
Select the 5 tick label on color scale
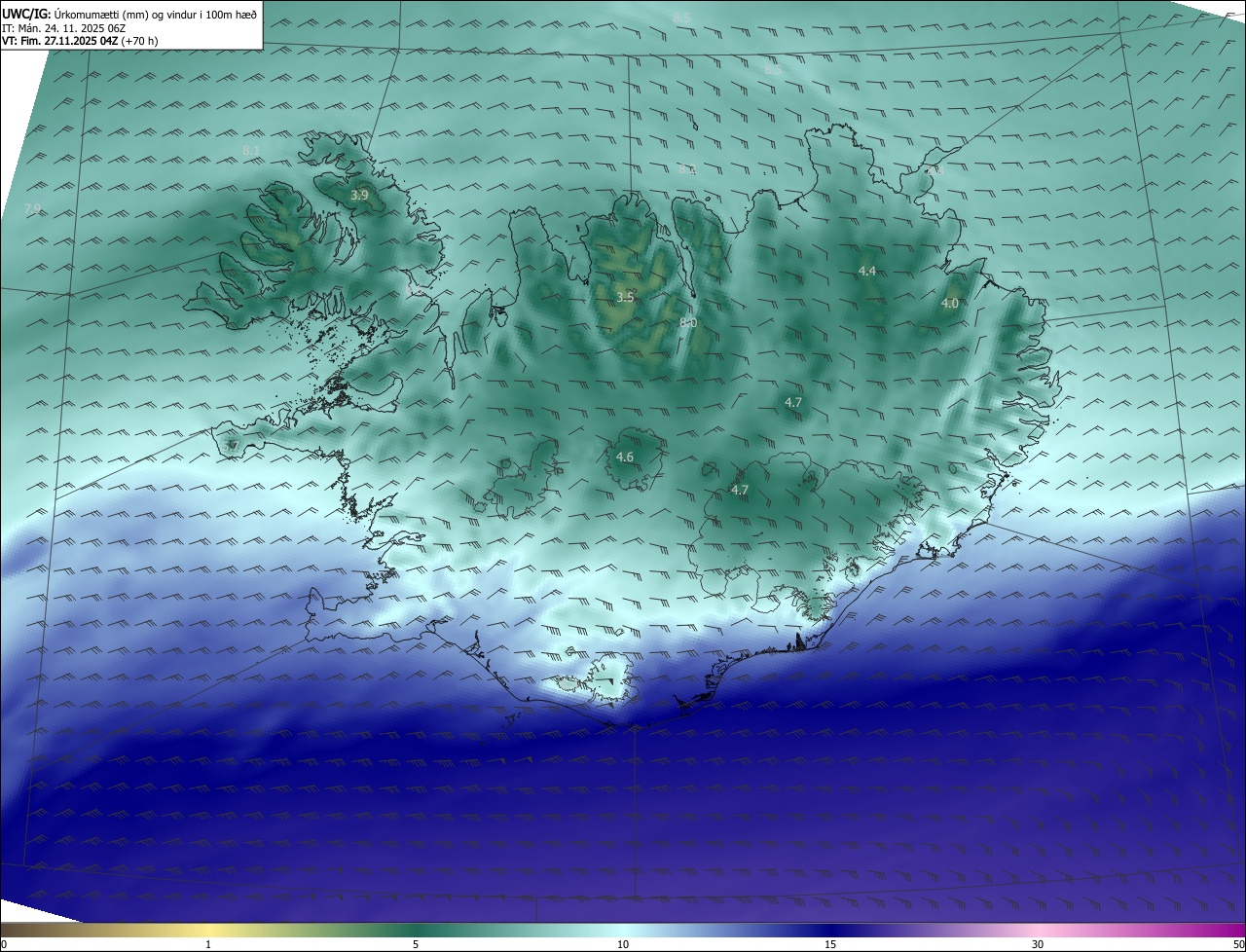(x=416, y=944)
